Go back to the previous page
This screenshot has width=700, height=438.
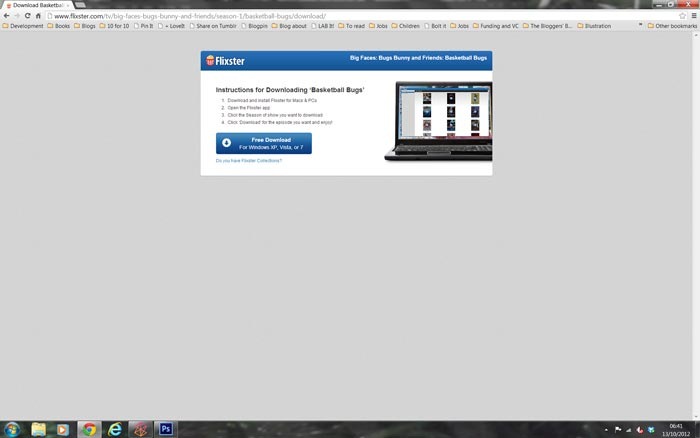[6, 16]
